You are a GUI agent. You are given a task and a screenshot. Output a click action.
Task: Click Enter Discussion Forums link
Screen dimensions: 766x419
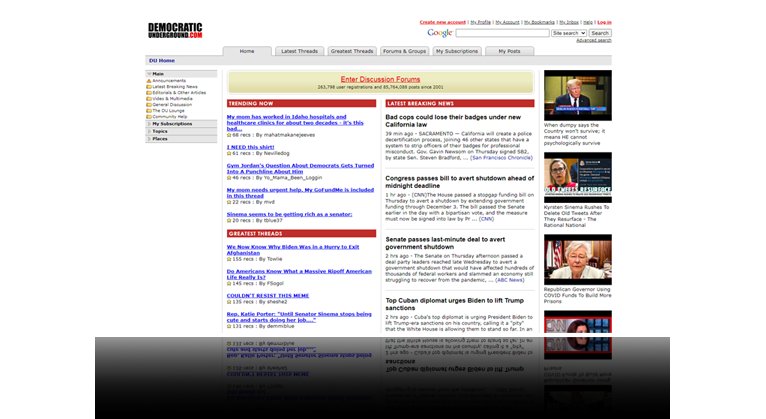[x=380, y=79]
